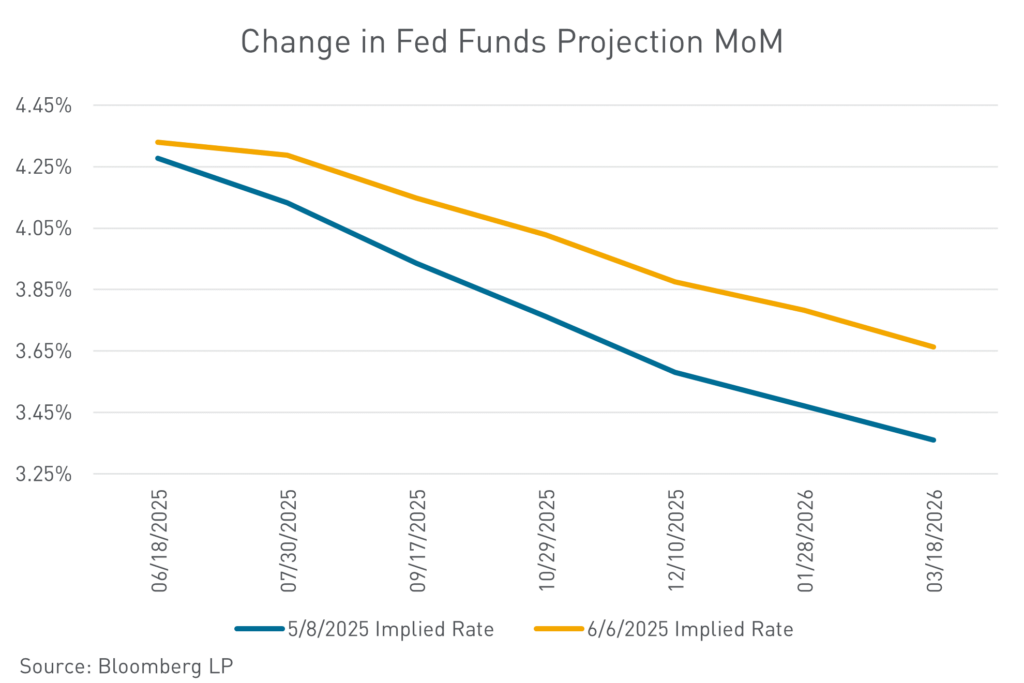This screenshot has height=683, width=1024.
Task: Click the 09/17/2025 x-axis date label
Action: point(417,541)
